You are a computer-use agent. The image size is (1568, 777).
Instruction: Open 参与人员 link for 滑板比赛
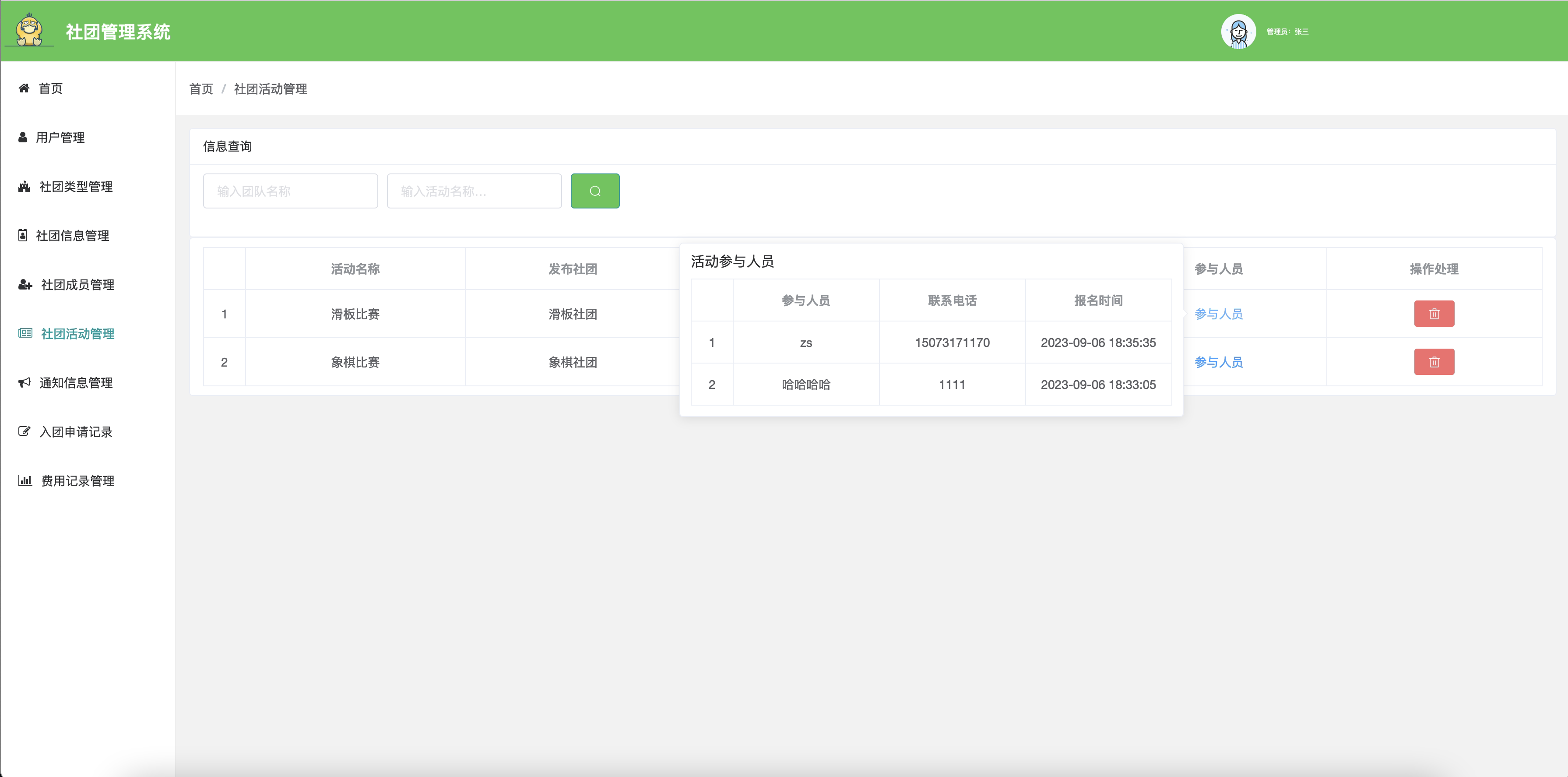point(1218,314)
